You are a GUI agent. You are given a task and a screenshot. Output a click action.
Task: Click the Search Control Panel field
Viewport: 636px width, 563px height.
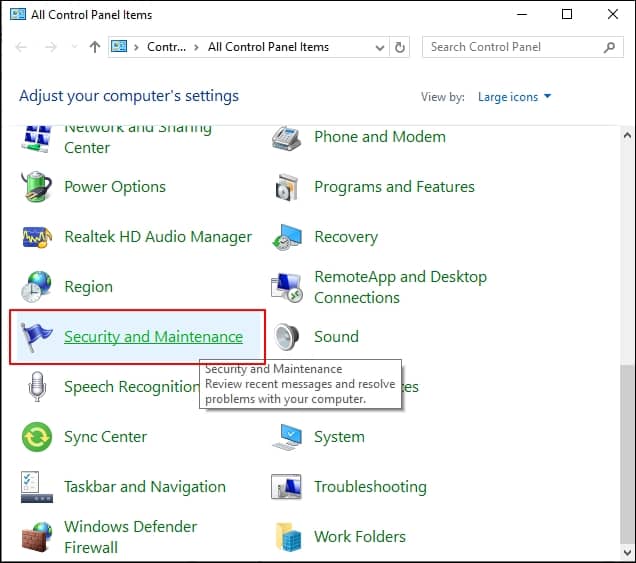point(522,47)
